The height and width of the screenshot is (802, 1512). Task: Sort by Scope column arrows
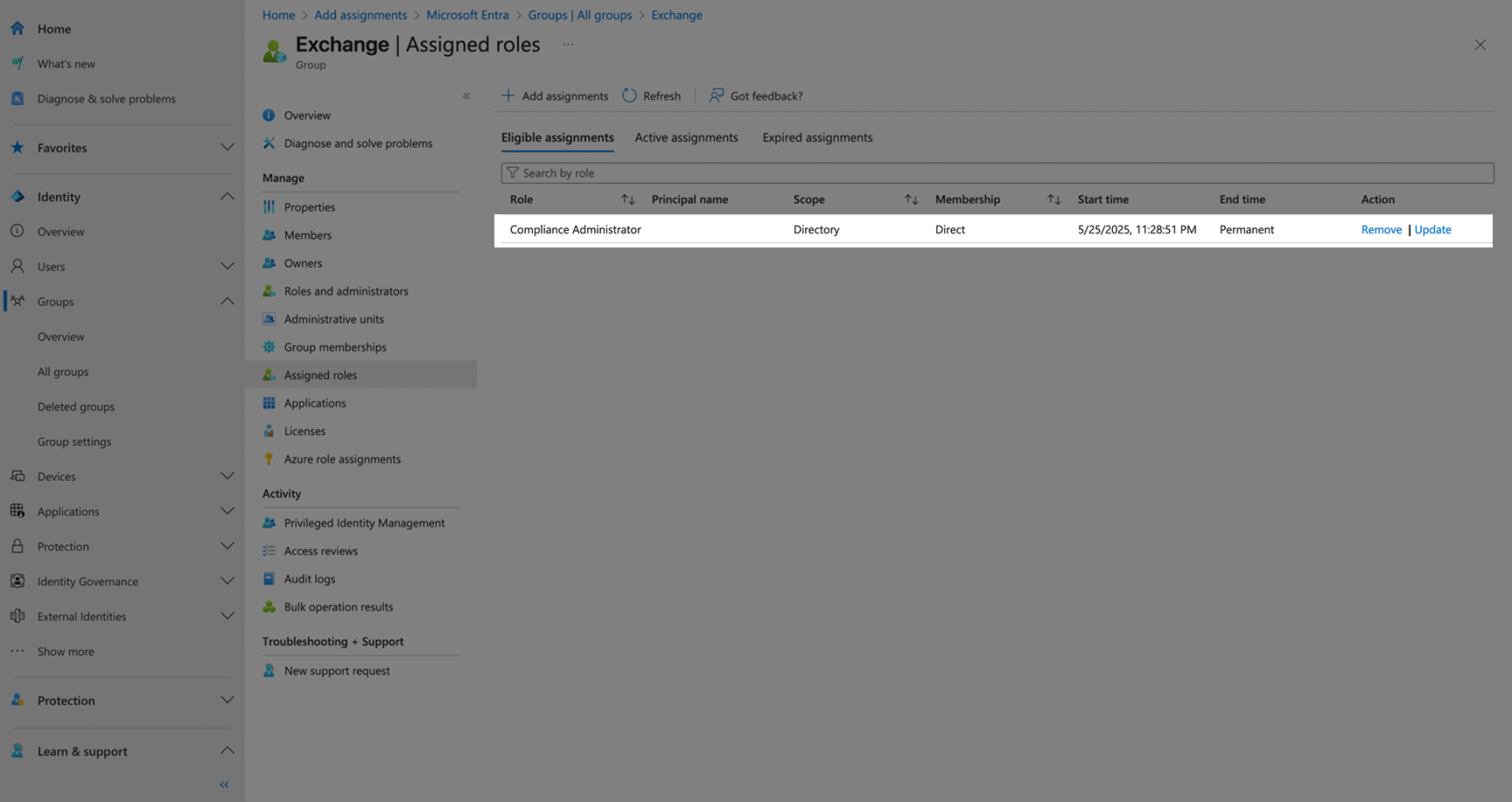click(912, 199)
